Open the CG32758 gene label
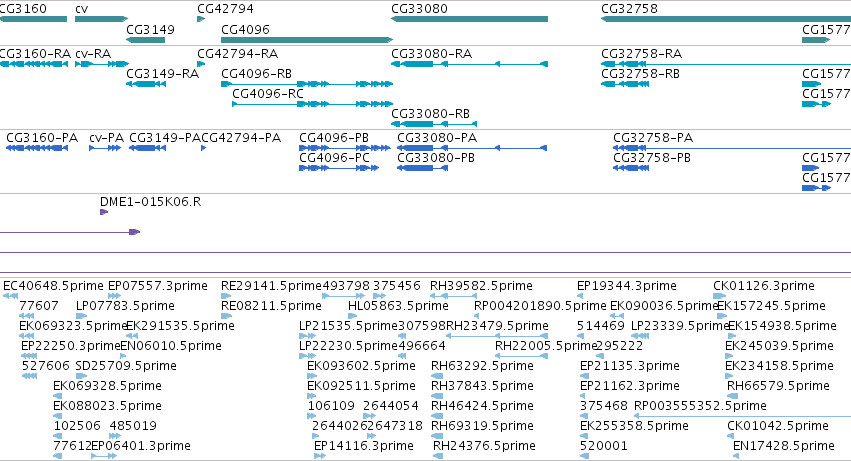This screenshot has height=461, width=851. 629,9
